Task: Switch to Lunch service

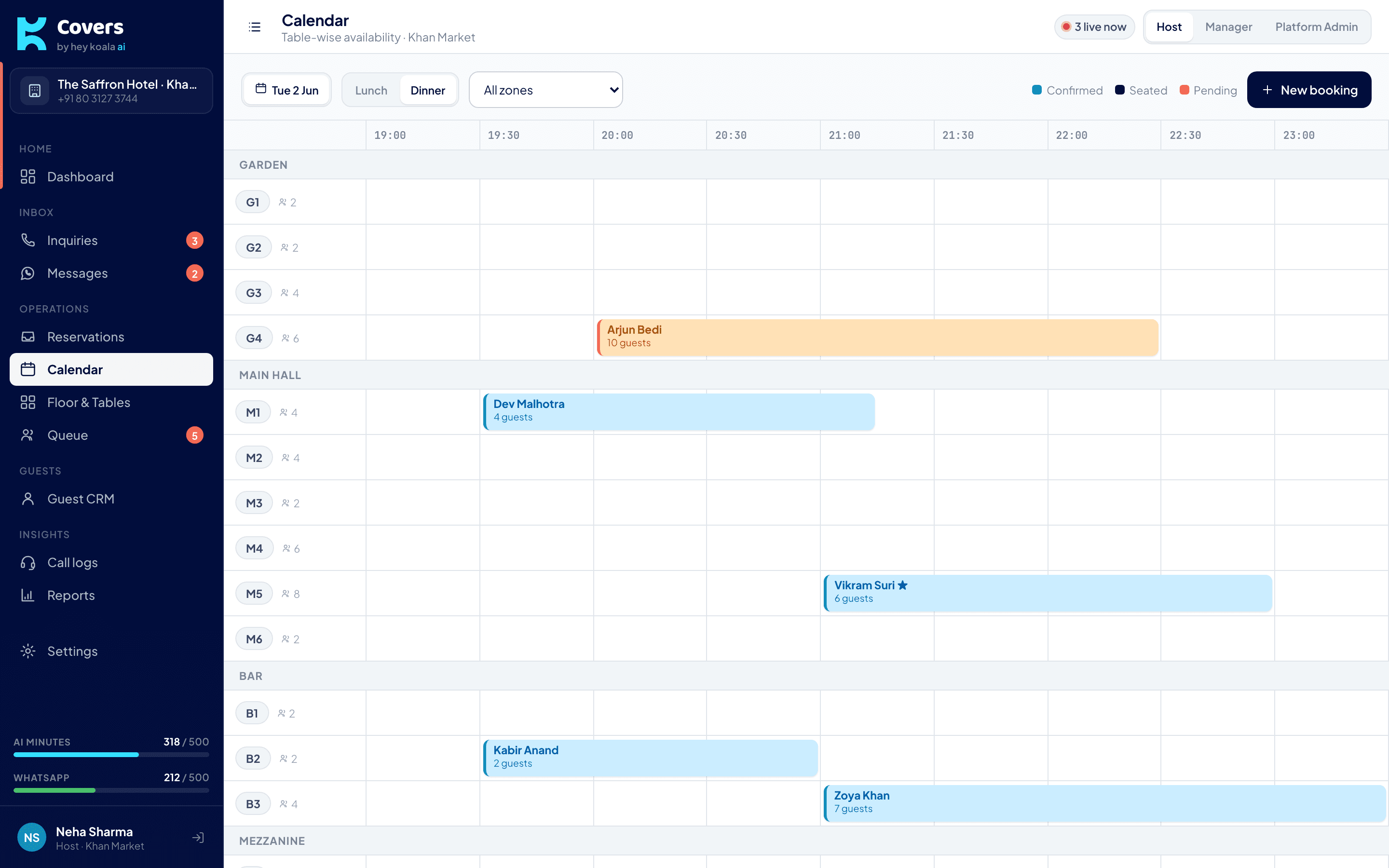Action: pyautogui.click(x=371, y=90)
